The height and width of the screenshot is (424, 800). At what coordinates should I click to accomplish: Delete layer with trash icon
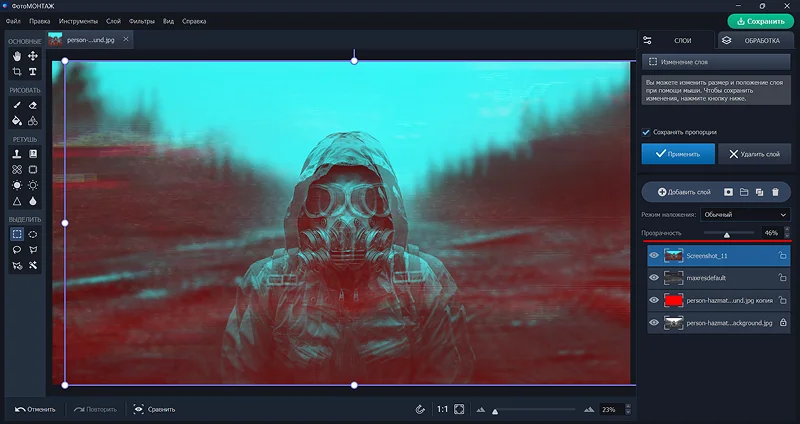click(x=776, y=192)
